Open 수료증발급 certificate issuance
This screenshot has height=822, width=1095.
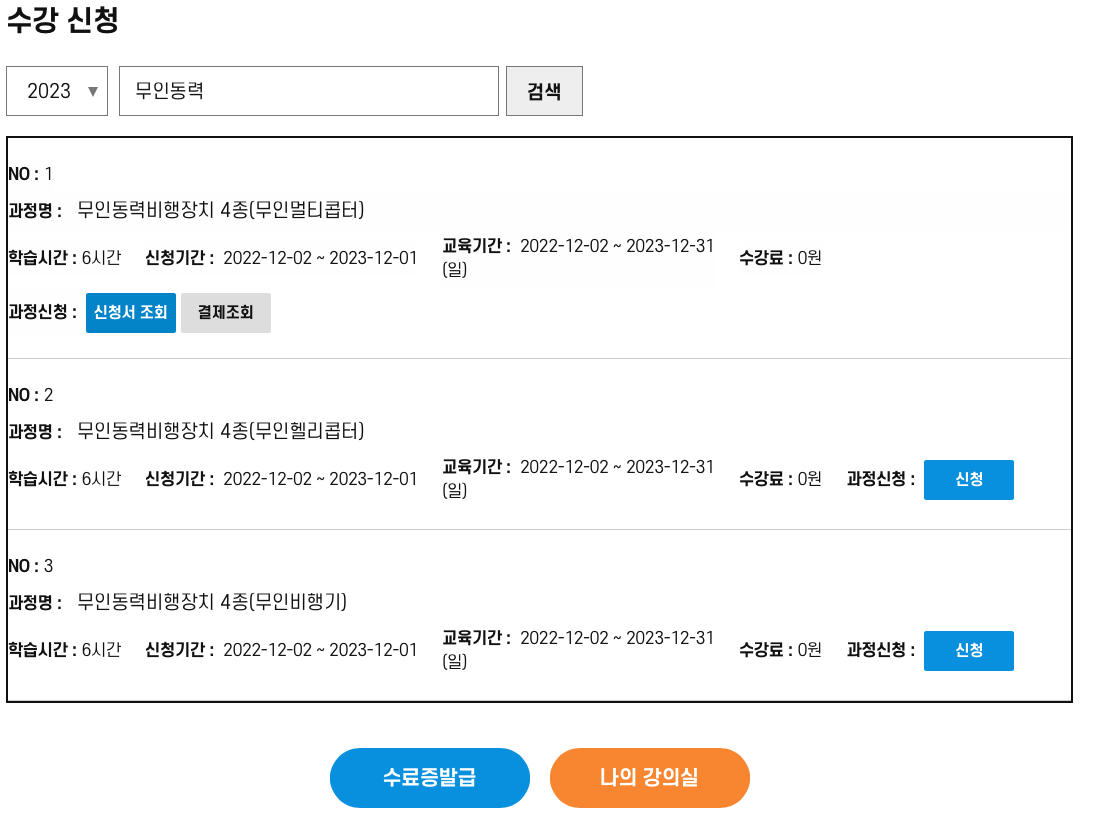429,777
